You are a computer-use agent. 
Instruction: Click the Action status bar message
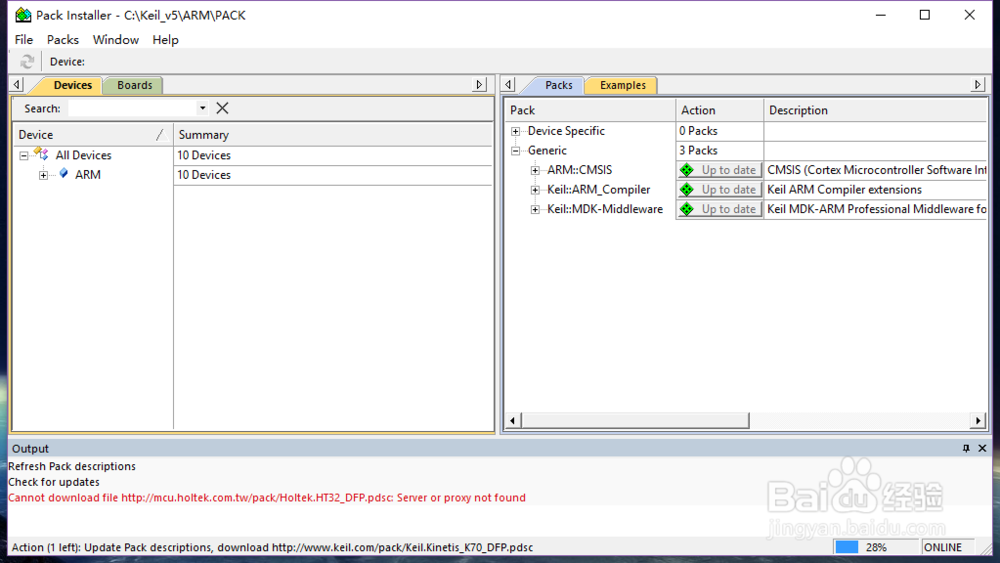click(x=272, y=547)
